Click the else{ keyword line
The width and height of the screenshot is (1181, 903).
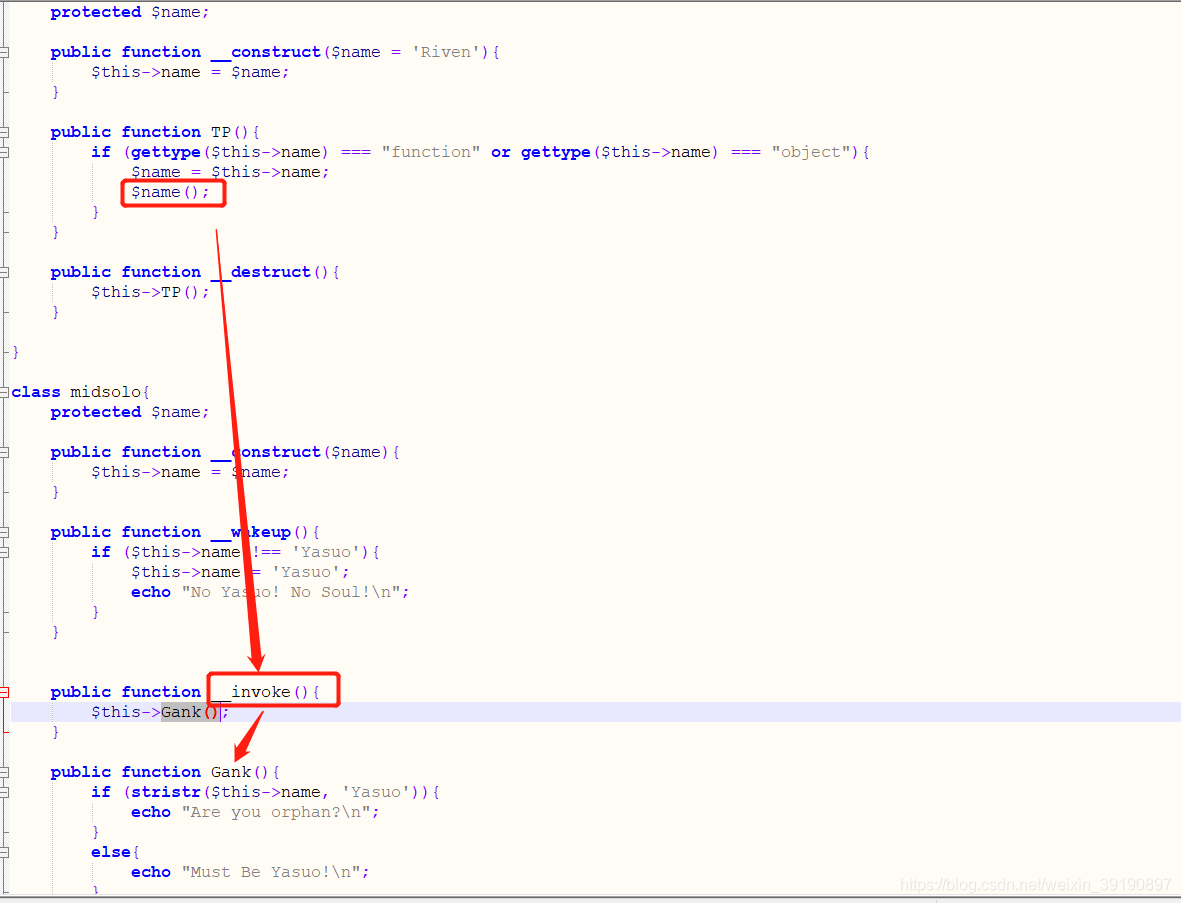(x=115, y=853)
